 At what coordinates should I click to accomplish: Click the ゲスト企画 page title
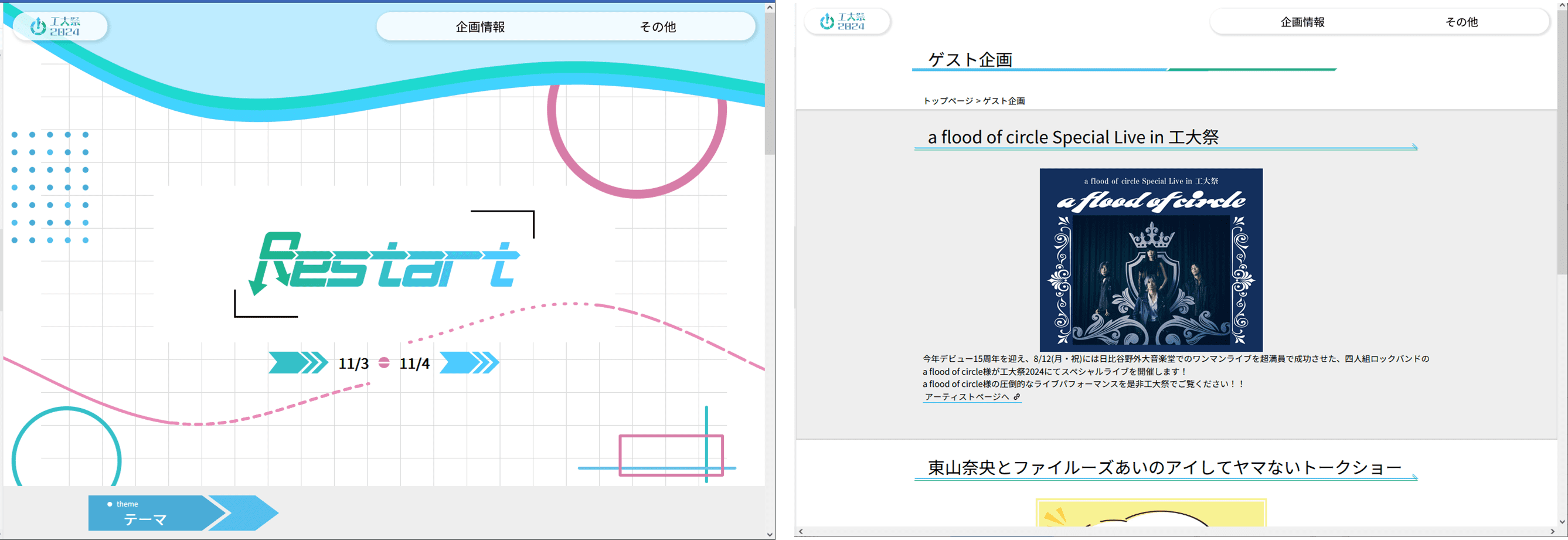pos(970,60)
